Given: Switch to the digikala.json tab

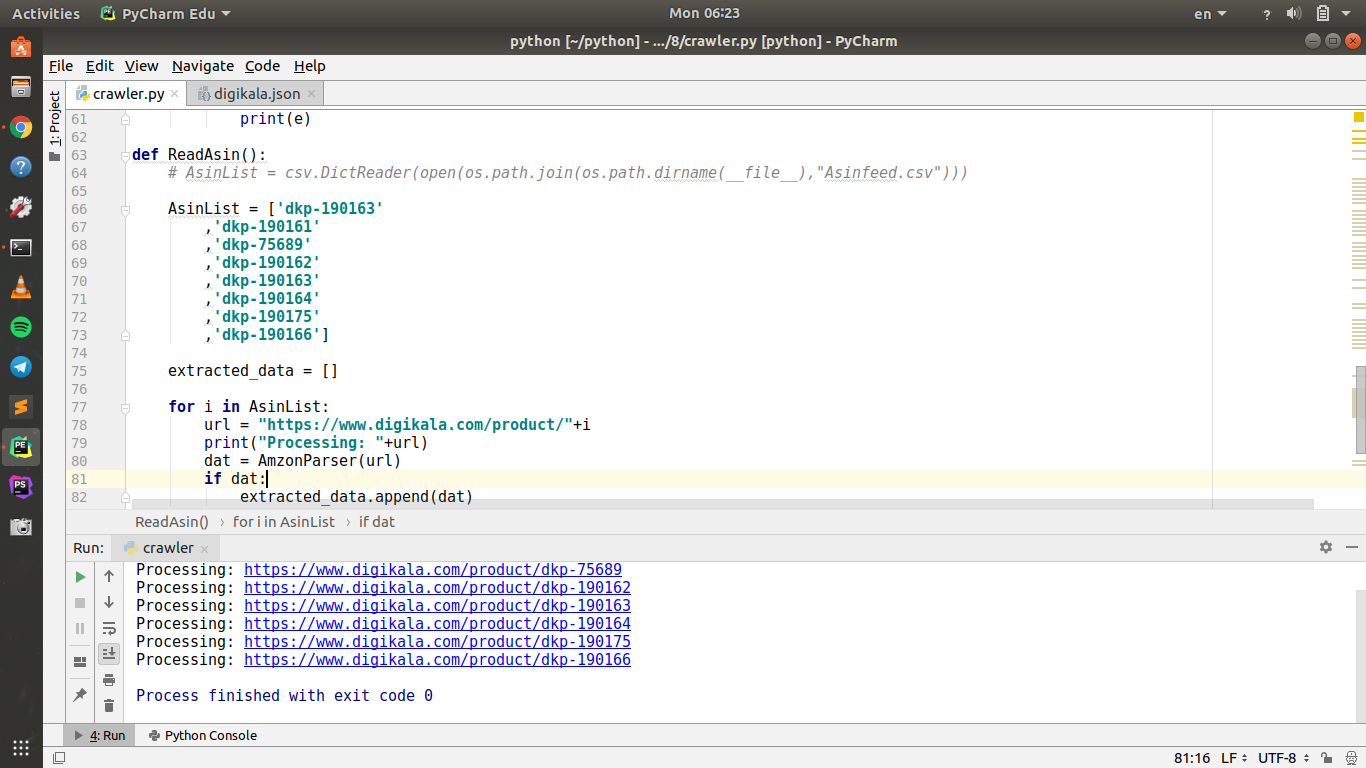Looking at the screenshot, I should pos(256,94).
